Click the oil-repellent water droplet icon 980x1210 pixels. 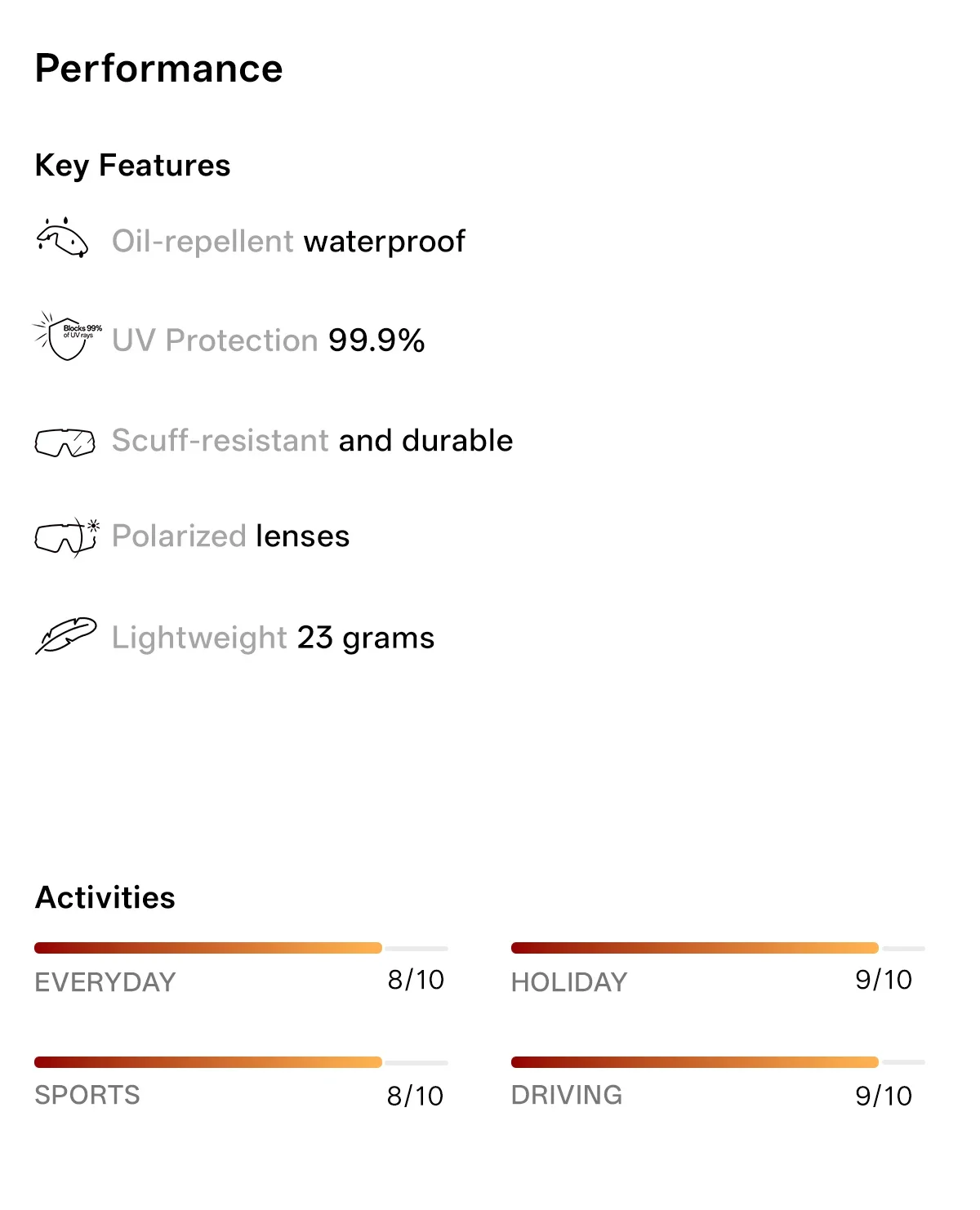(63, 238)
